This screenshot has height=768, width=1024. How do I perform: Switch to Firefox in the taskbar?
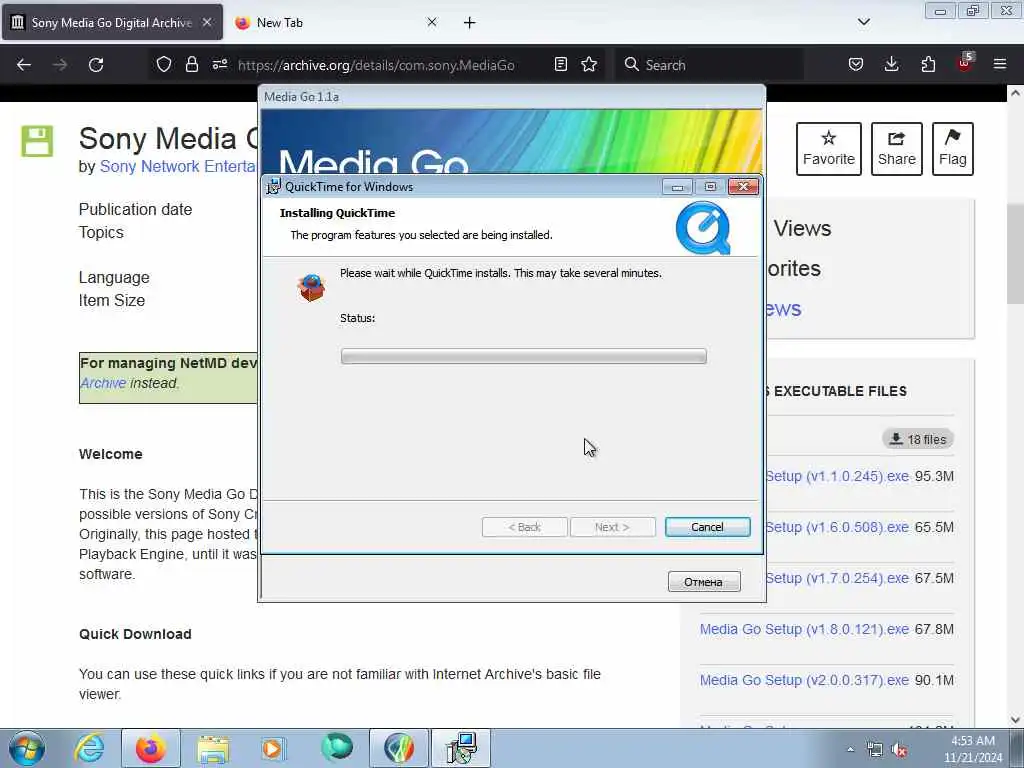[150, 748]
